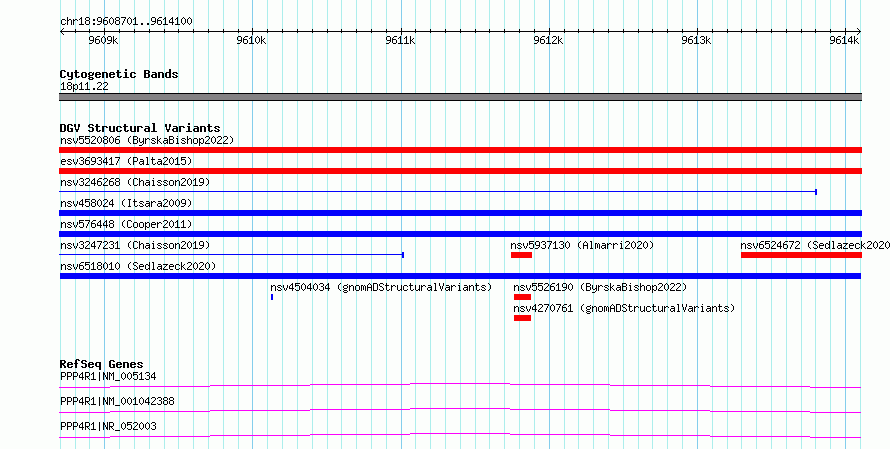Image resolution: width=890 pixels, height=449 pixels.
Task: Click the PPP4R1|NM_005134 label
Action: tap(108, 376)
